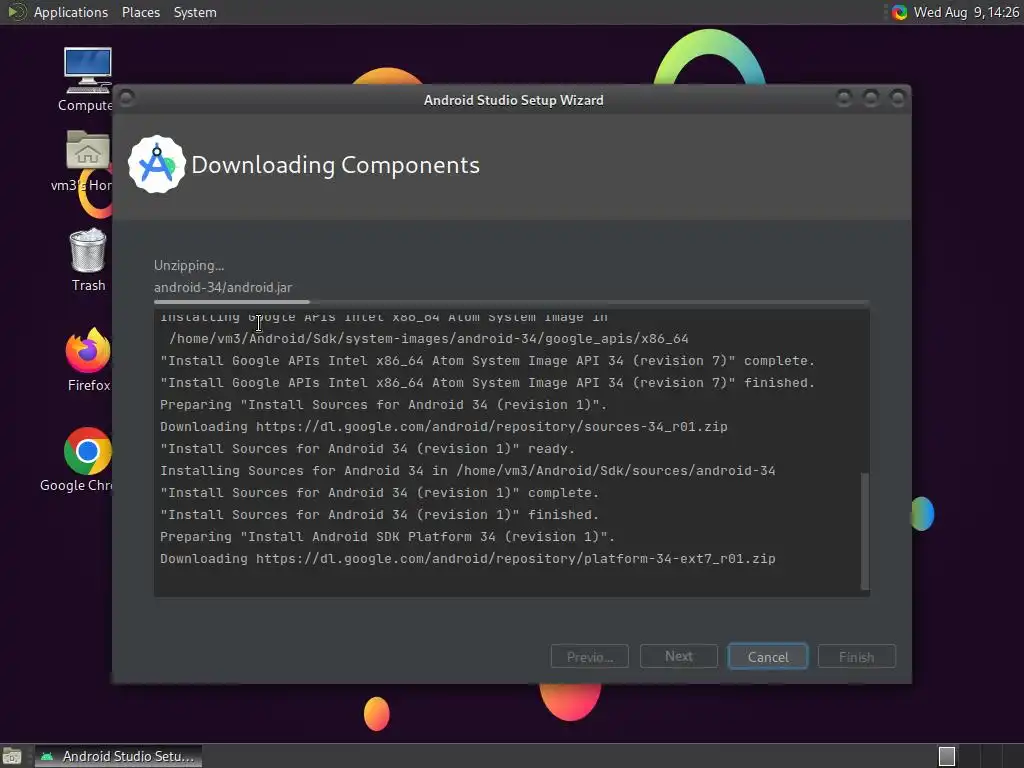The height and width of the screenshot is (768, 1024).
Task: Click the system tray color-wheel icon in top panel
Action: pos(899,12)
